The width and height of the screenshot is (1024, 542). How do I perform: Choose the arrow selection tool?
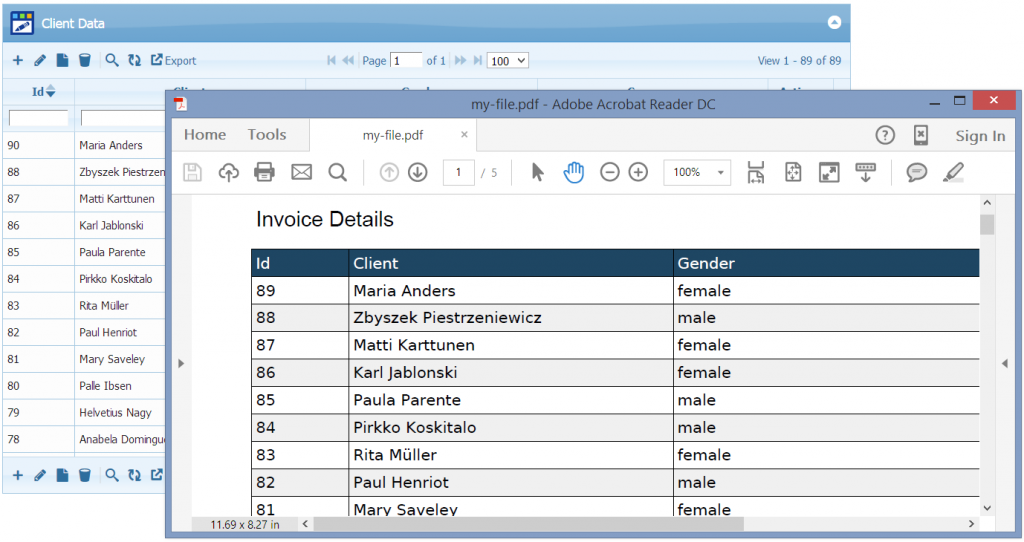[x=537, y=173]
